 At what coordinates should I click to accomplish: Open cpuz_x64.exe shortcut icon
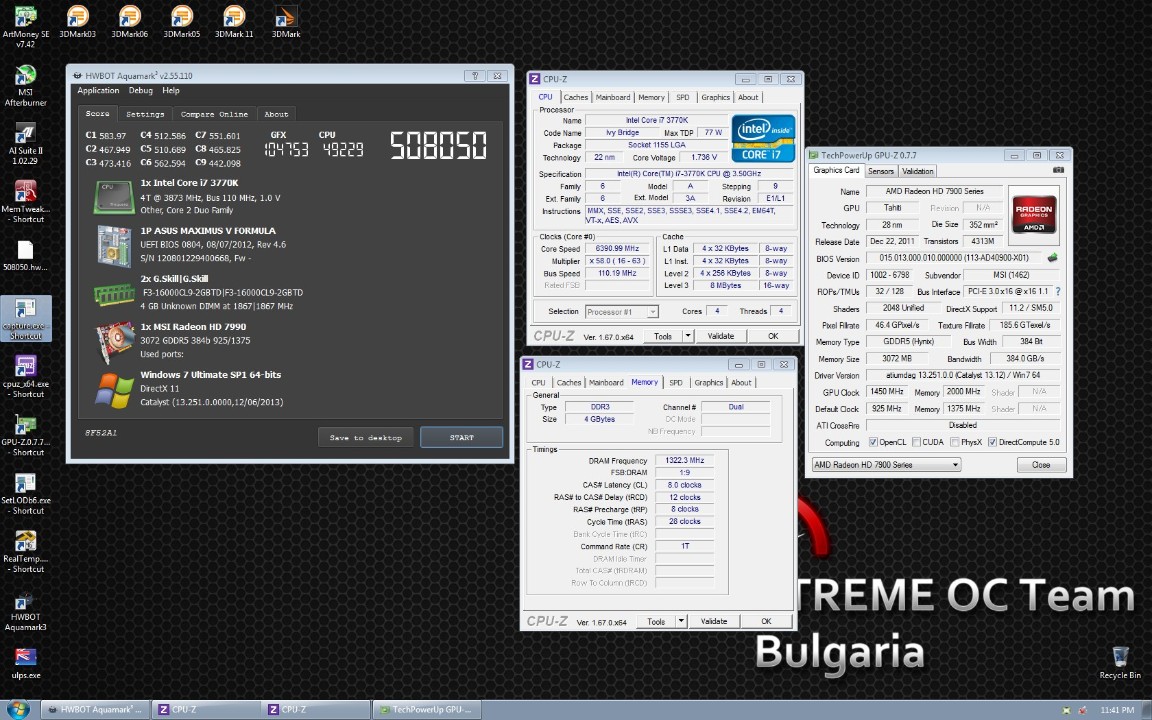click(x=26, y=376)
